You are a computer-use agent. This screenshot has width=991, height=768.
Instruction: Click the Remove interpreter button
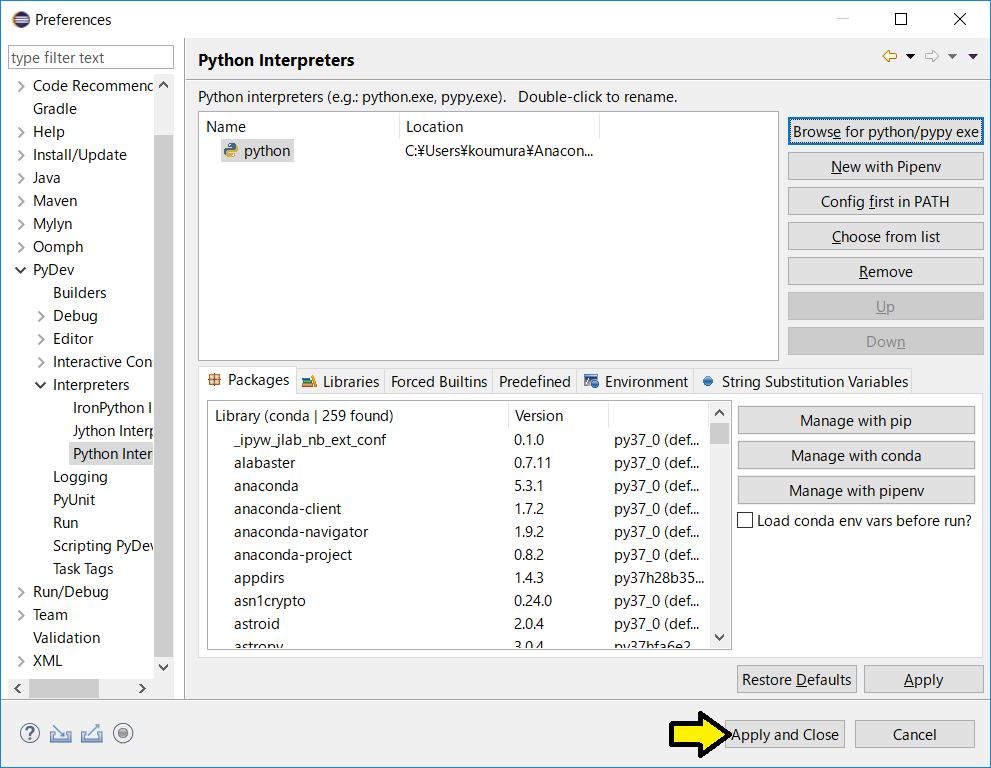885,272
